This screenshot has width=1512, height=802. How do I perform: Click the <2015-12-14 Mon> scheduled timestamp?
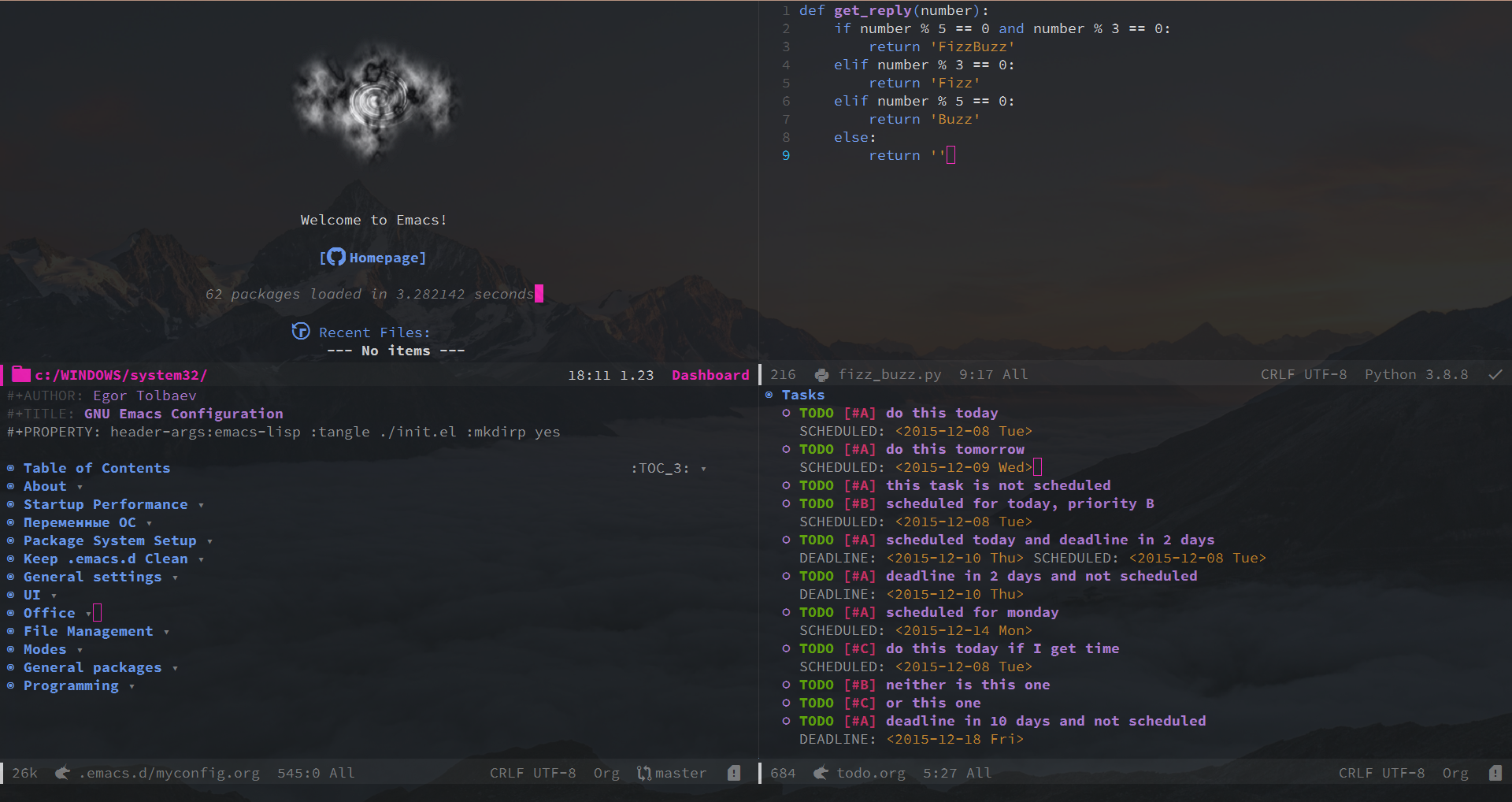(x=963, y=630)
